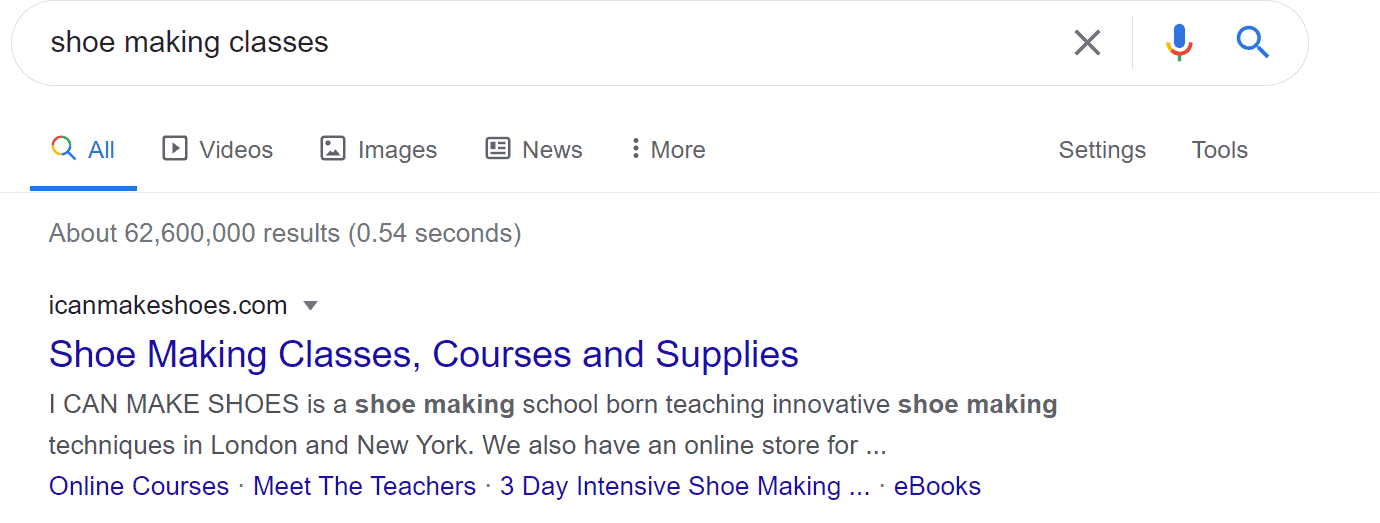The height and width of the screenshot is (523, 1380).
Task: Click the blue magnifier search icon
Action: (x=1252, y=43)
